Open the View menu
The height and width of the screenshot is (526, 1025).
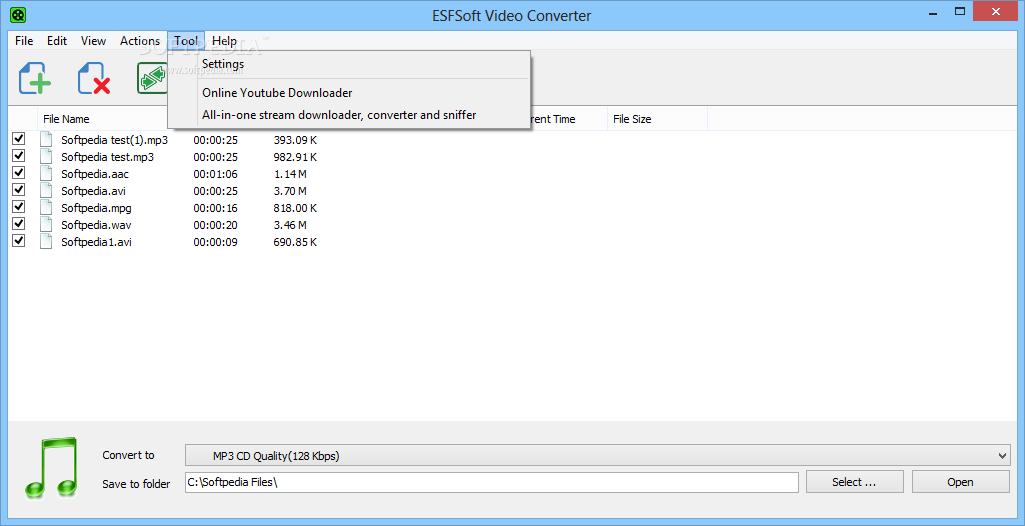click(93, 41)
